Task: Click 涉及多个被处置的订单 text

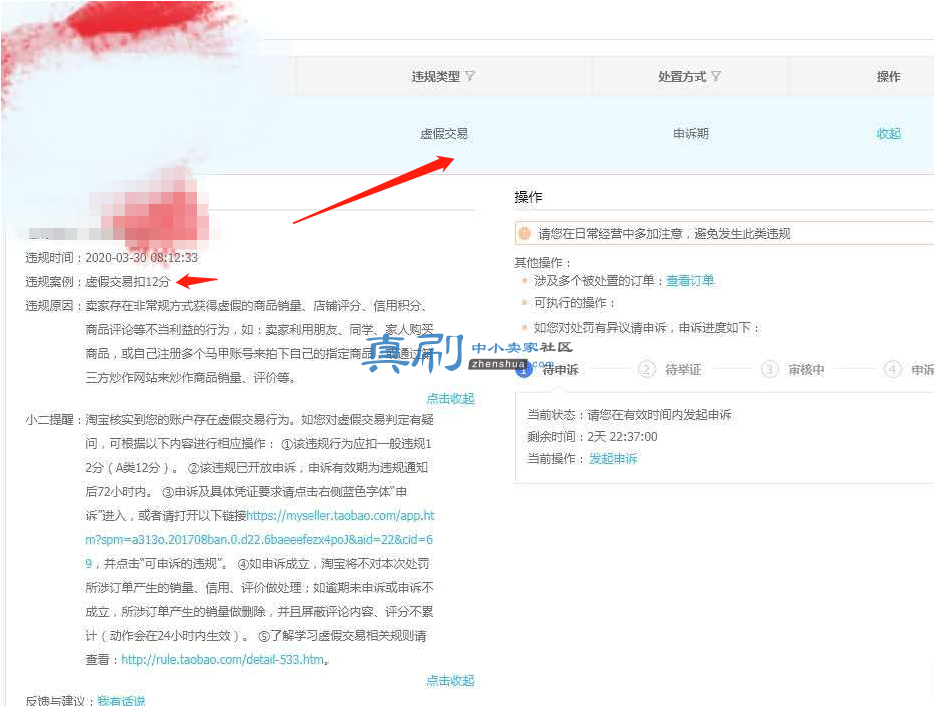Action: (594, 281)
